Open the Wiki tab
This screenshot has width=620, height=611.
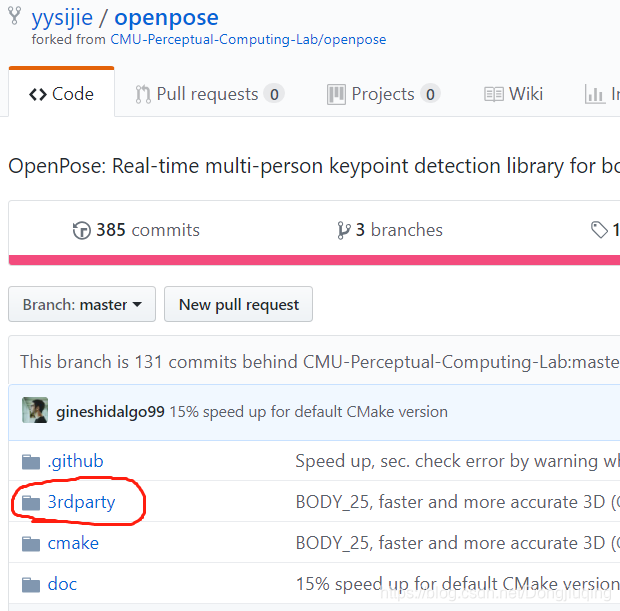click(x=513, y=94)
